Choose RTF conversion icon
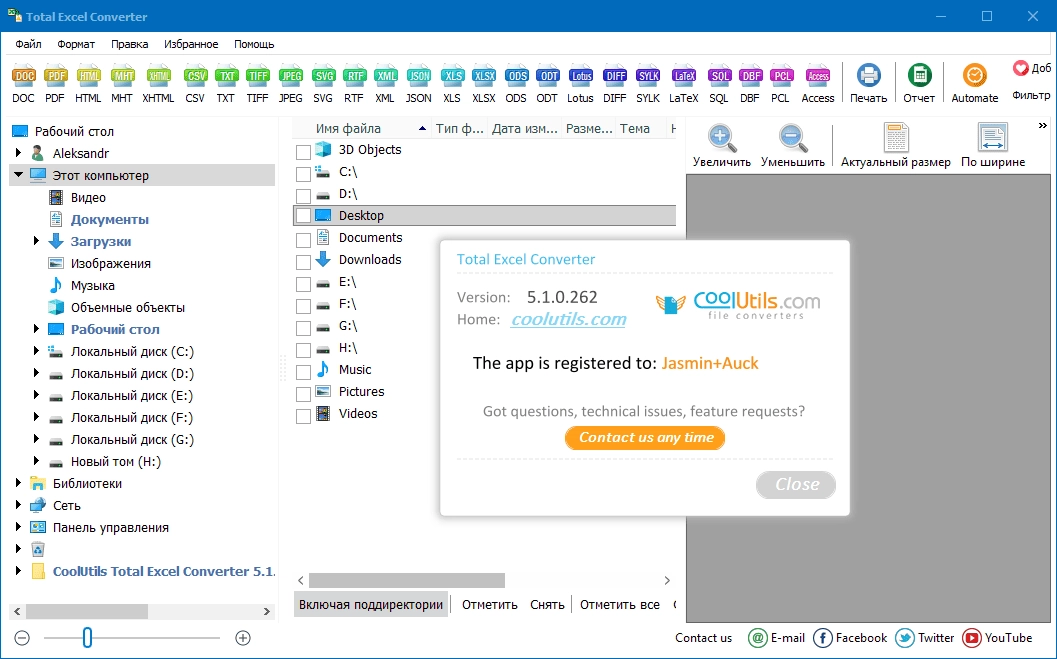 click(x=354, y=76)
